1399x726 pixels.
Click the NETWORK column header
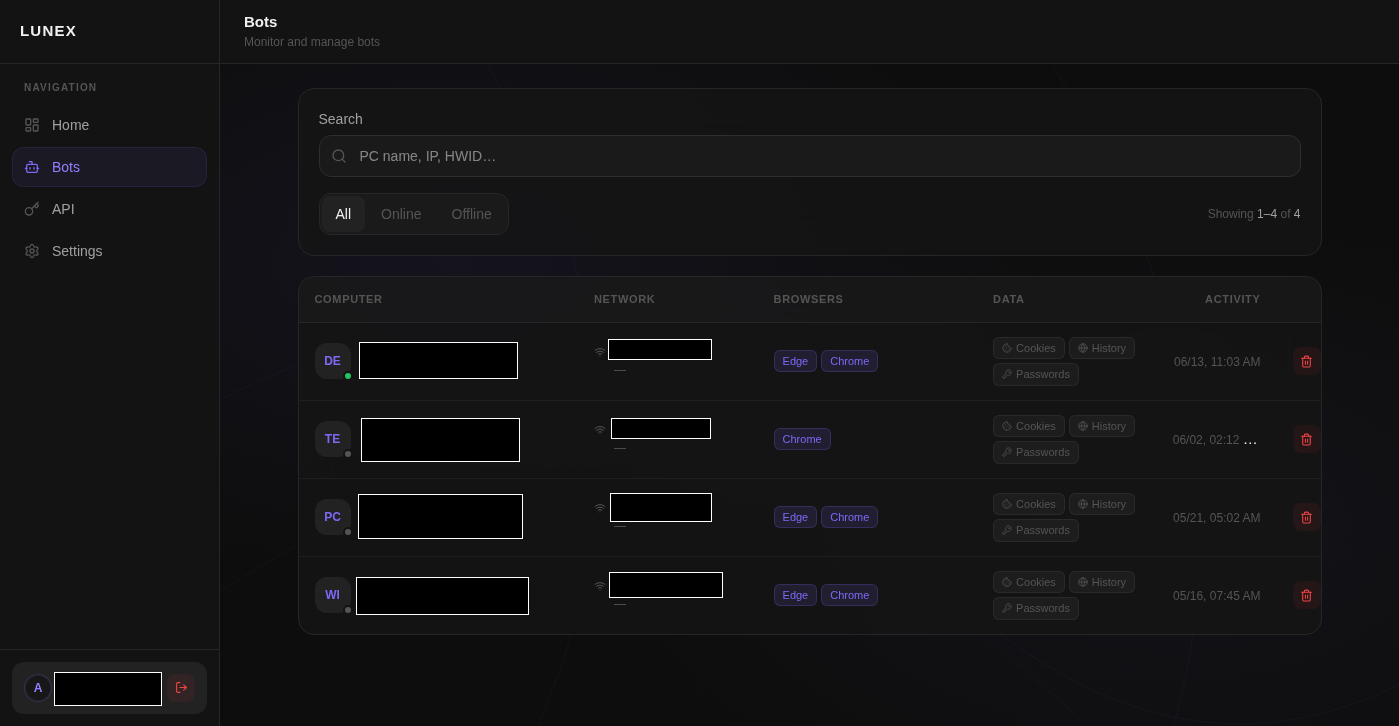point(625,299)
